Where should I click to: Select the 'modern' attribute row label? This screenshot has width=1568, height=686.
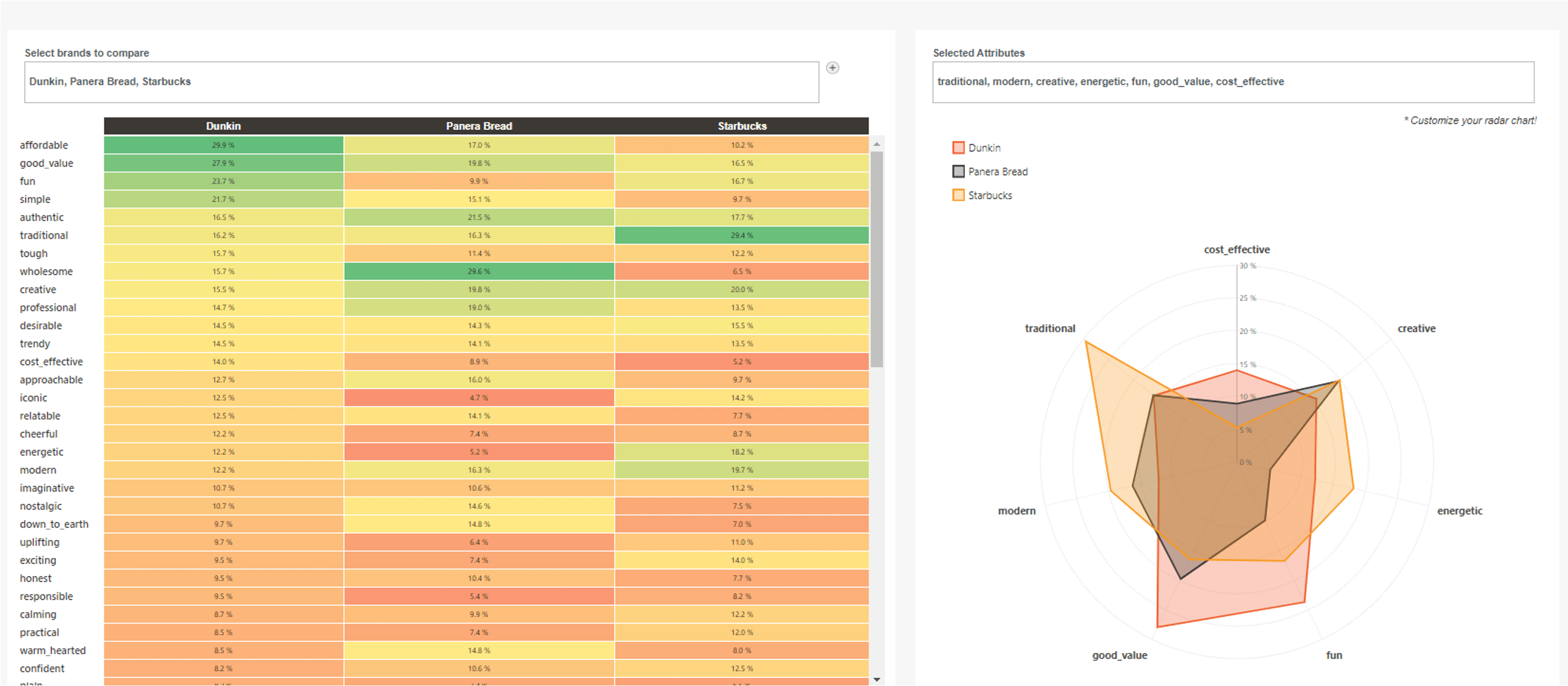point(38,470)
